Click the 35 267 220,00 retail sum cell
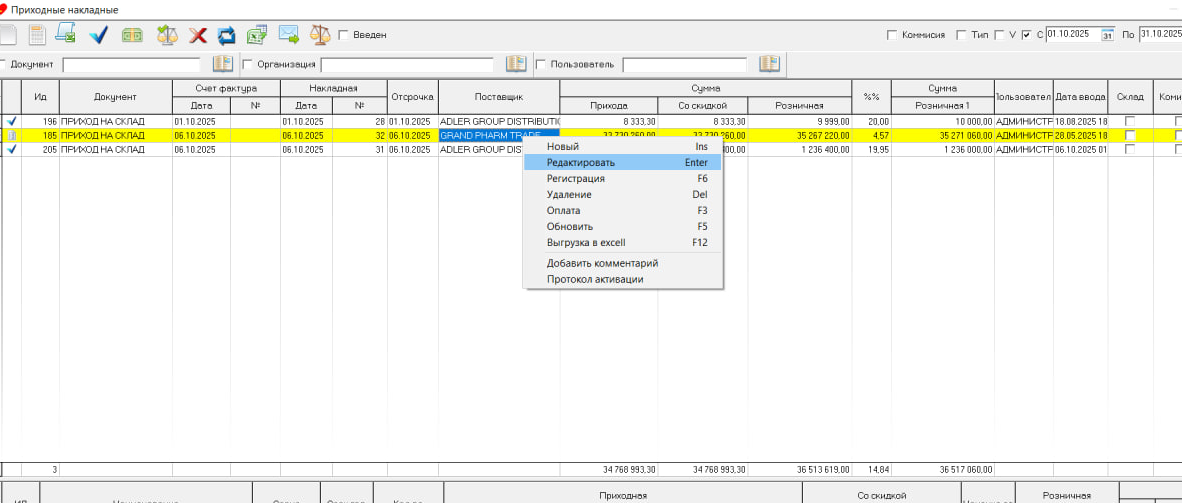The width and height of the screenshot is (1182, 503). coord(800,135)
